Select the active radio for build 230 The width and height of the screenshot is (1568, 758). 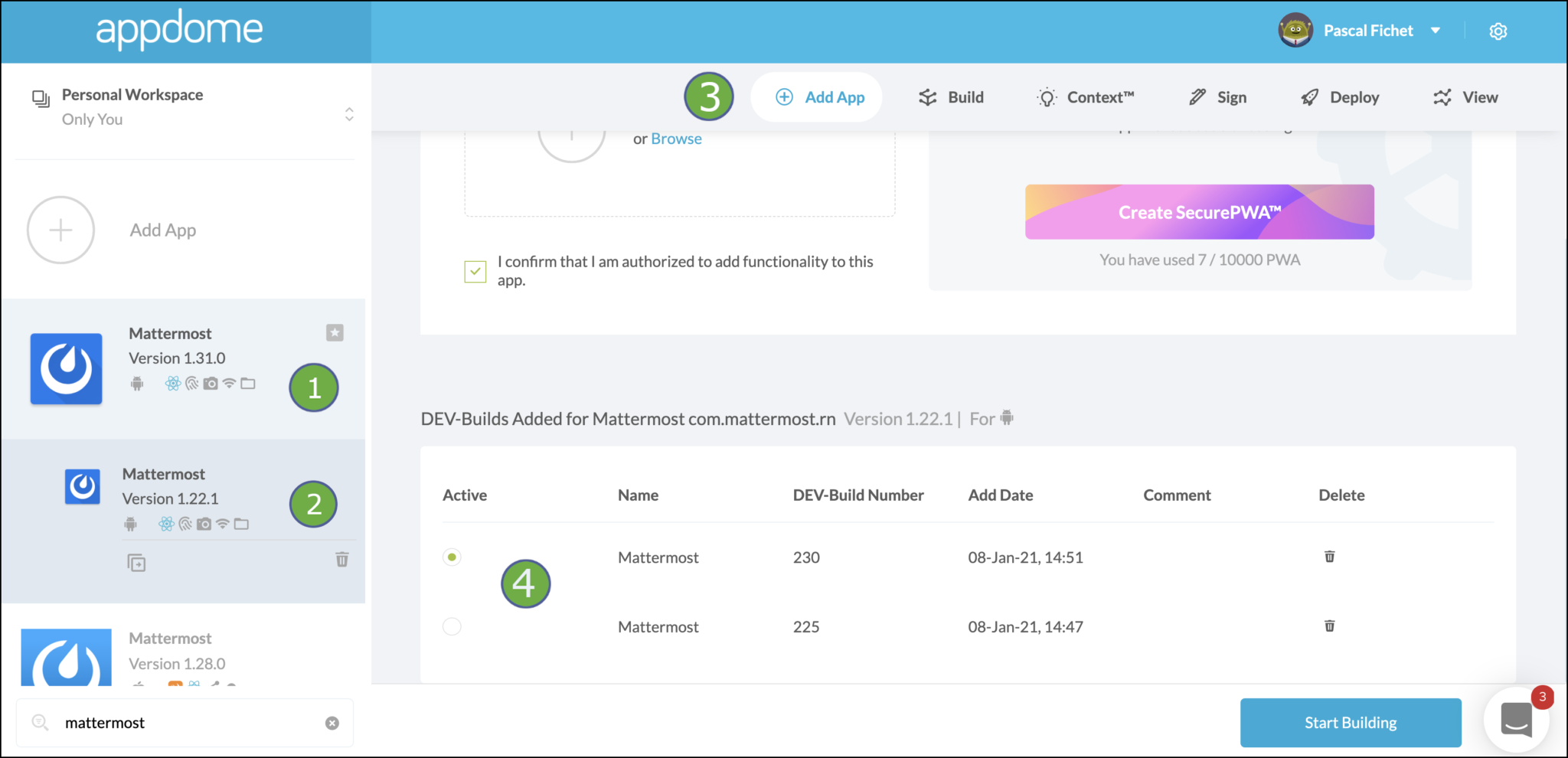coord(452,557)
